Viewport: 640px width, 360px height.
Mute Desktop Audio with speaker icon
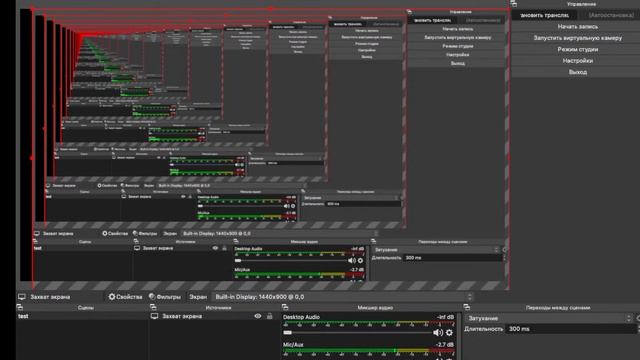[x=438, y=333]
